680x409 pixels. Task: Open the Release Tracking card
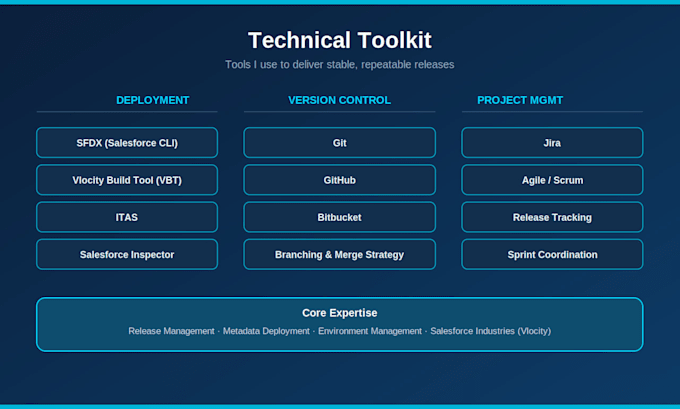pyautogui.click(x=552, y=217)
